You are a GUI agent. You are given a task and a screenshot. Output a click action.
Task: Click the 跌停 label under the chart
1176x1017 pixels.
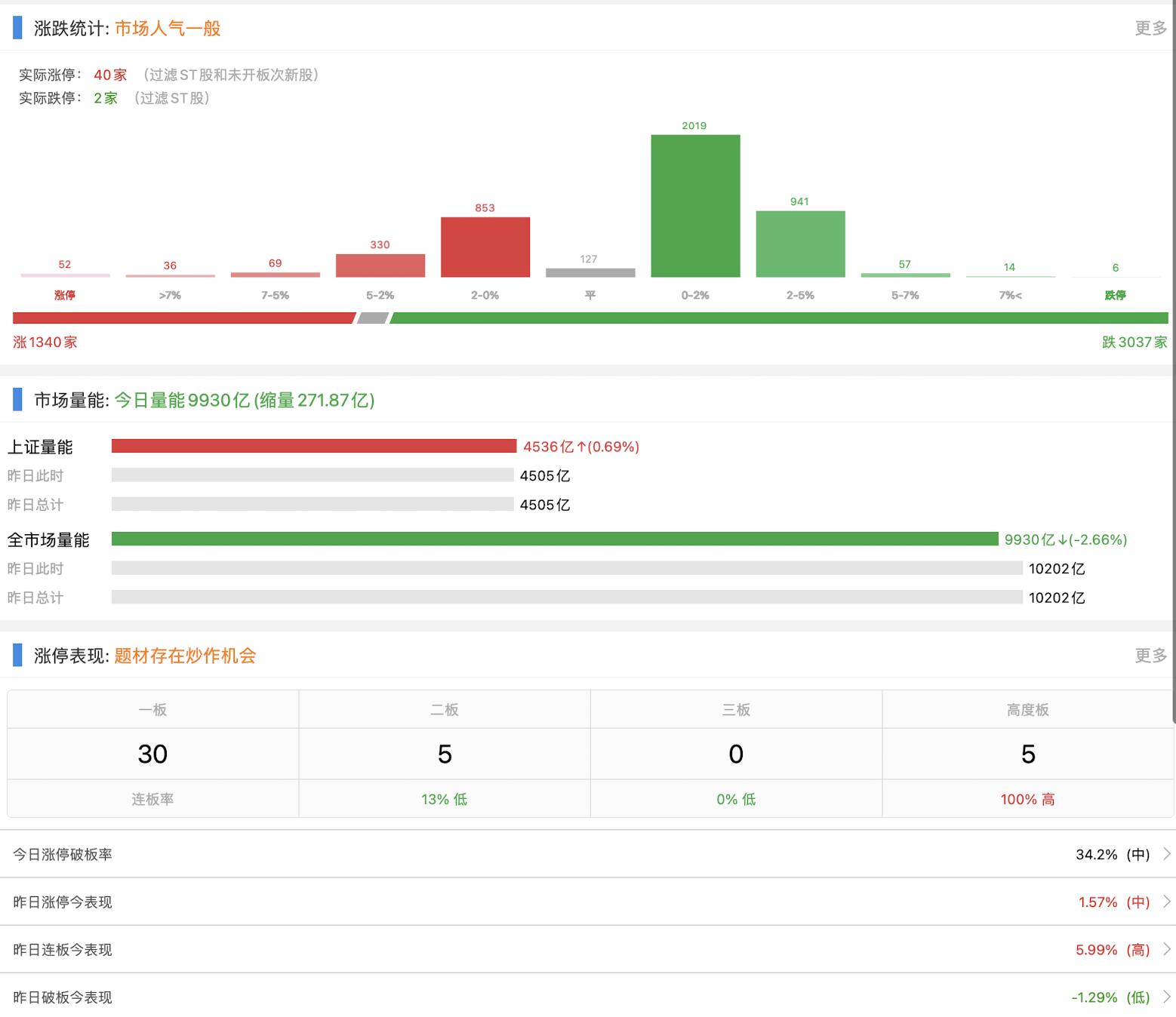click(x=1115, y=295)
